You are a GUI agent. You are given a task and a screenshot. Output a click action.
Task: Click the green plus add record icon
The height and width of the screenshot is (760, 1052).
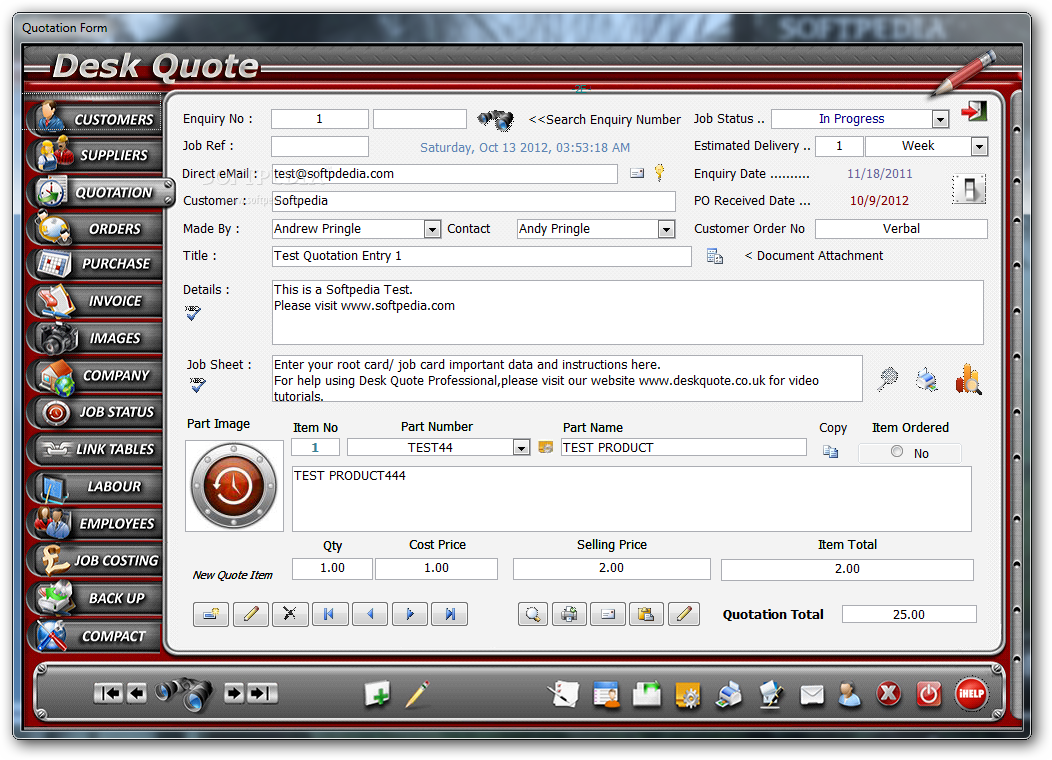pyautogui.click(x=378, y=694)
